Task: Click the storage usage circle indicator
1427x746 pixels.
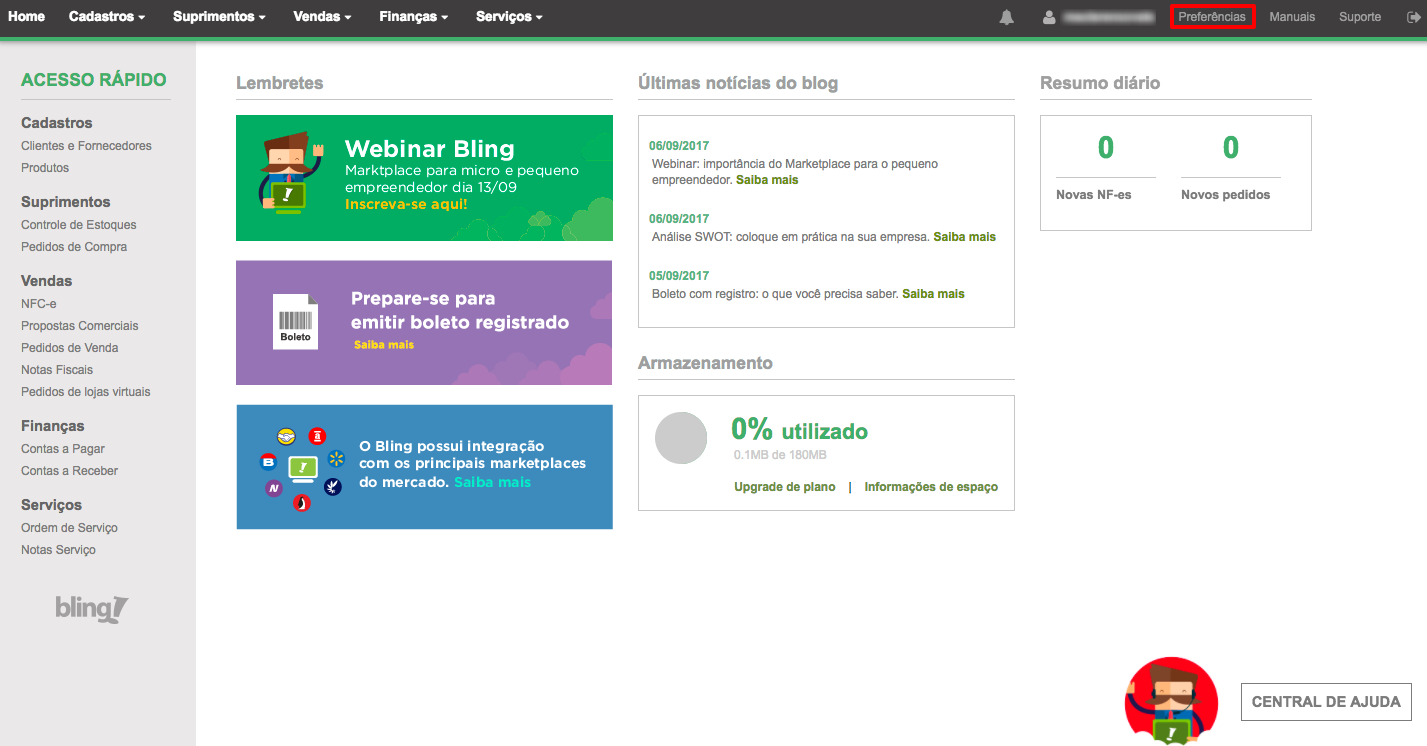Action: click(681, 438)
